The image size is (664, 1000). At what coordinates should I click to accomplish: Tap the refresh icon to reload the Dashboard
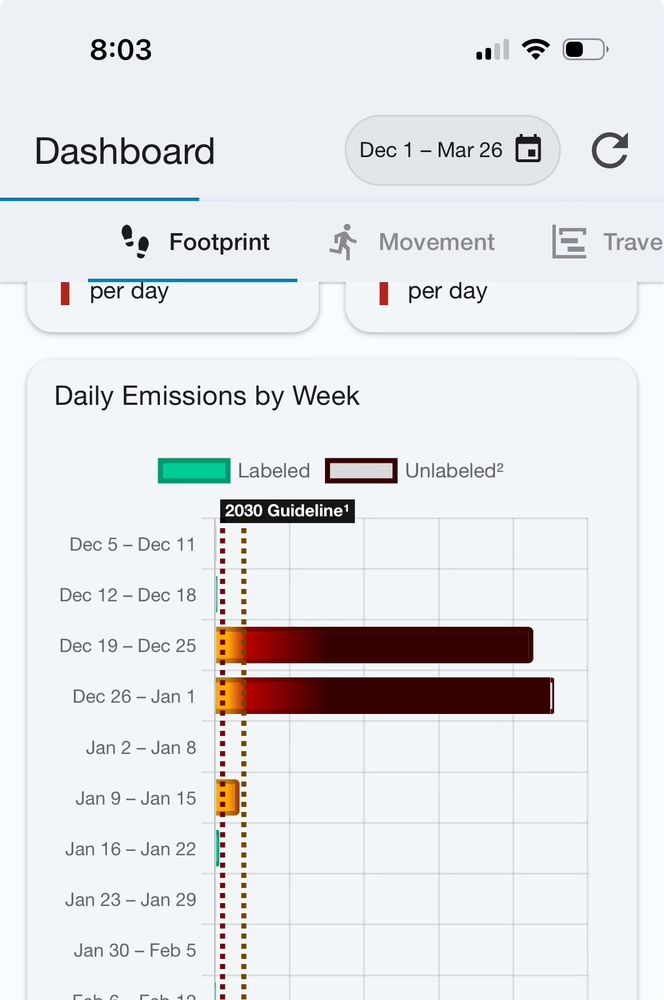pyautogui.click(x=609, y=149)
